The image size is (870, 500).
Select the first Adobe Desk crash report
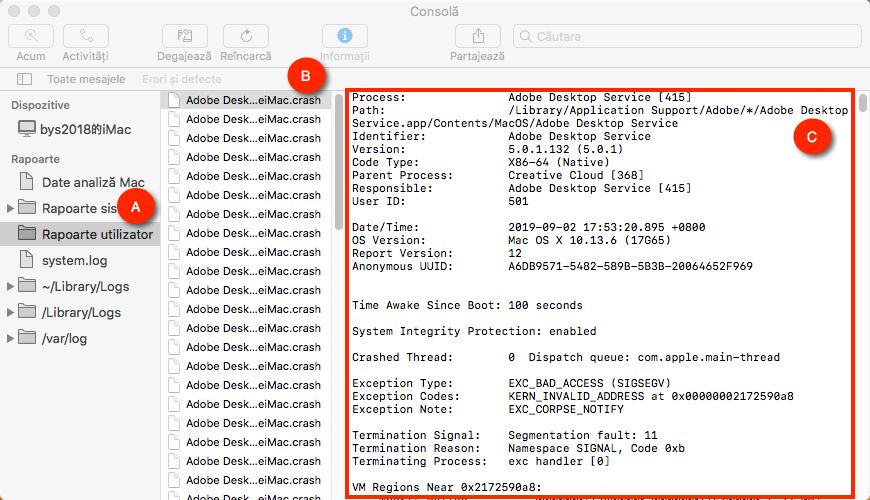[x=246, y=100]
